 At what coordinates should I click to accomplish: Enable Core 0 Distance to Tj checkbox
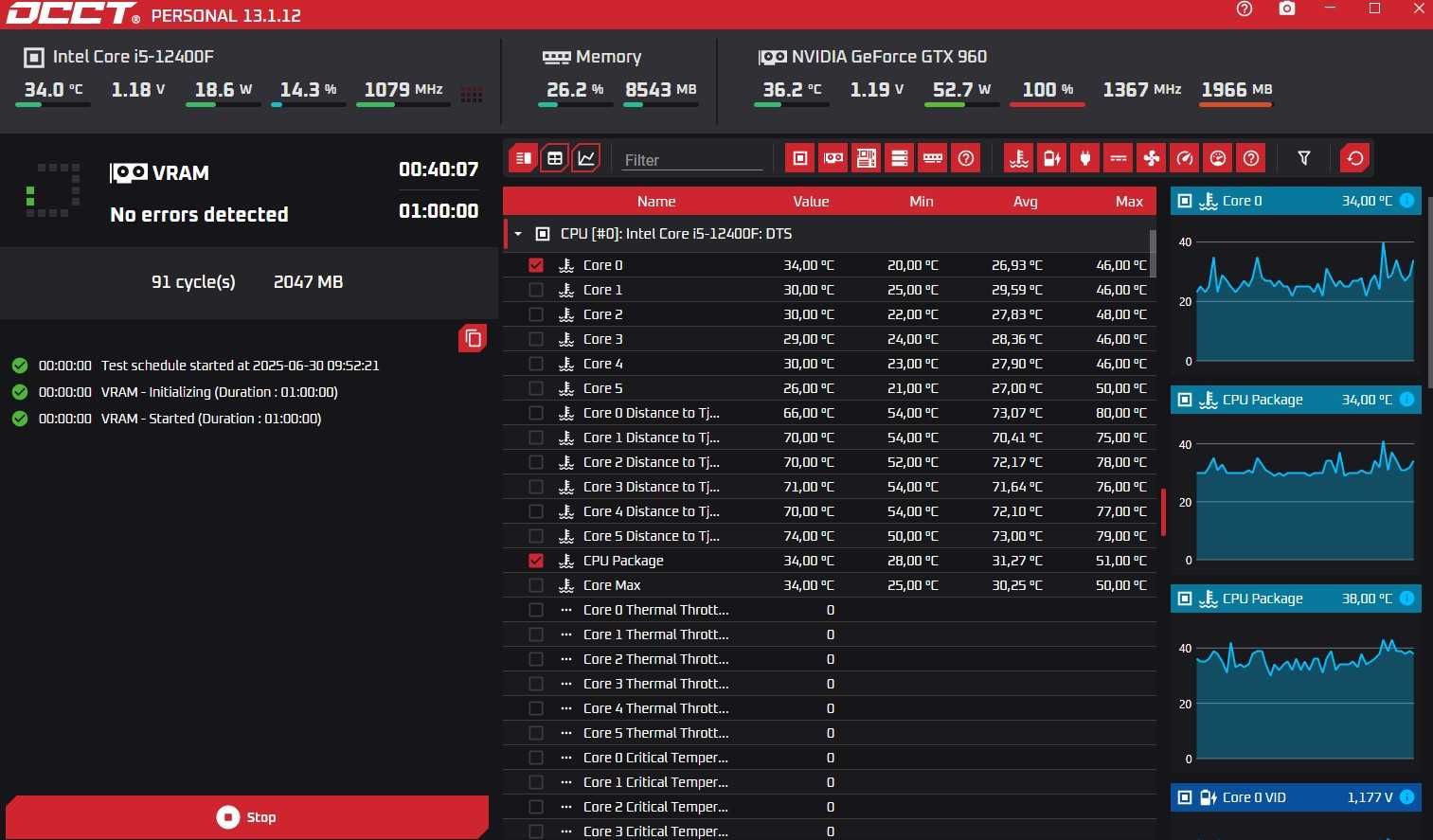(x=536, y=413)
